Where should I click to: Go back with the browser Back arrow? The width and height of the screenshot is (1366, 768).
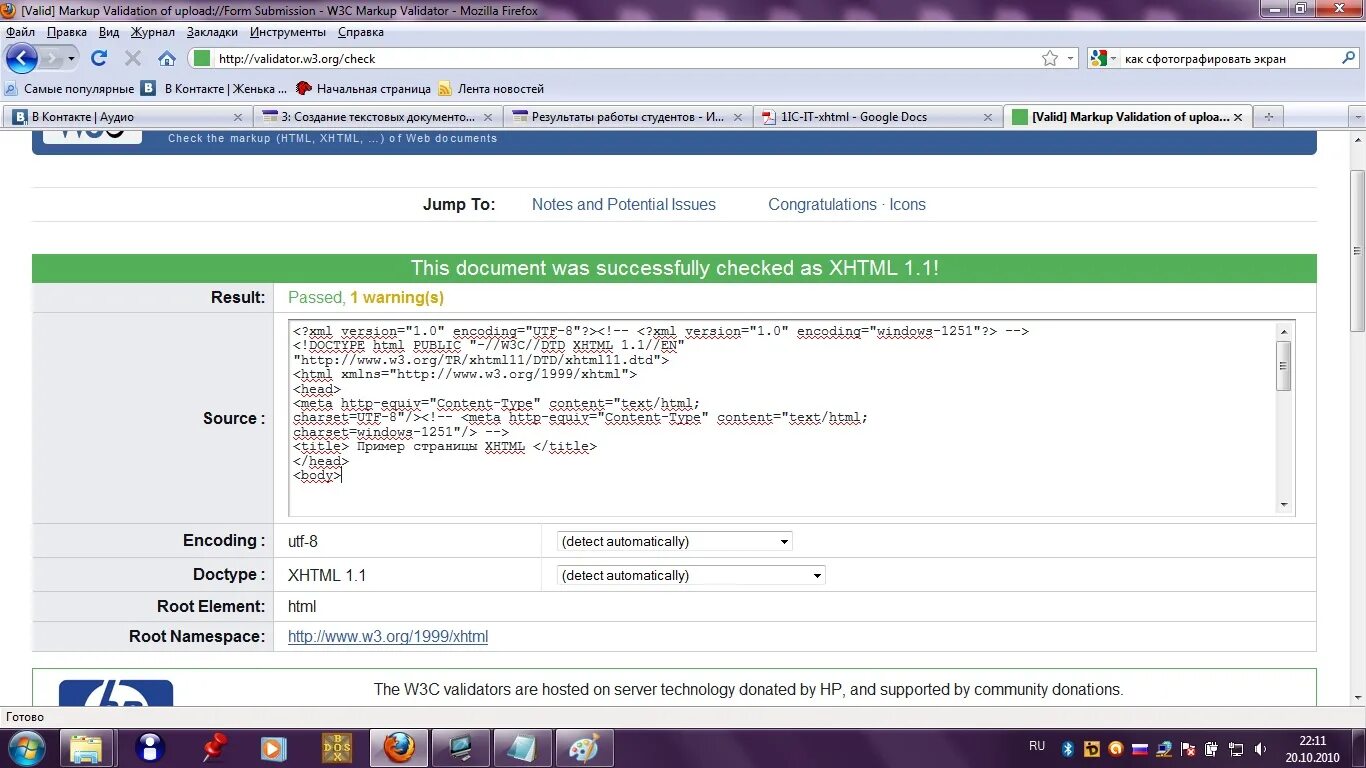(x=21, y=58)
